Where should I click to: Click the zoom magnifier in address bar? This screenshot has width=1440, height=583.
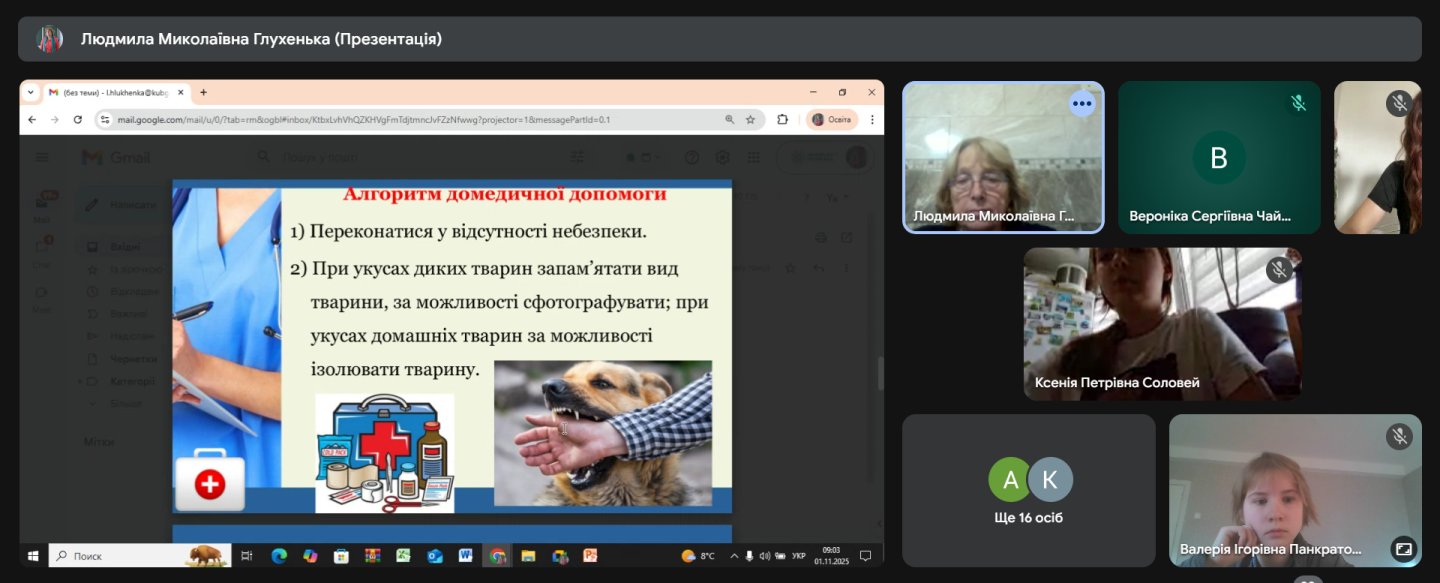[729, 119]
